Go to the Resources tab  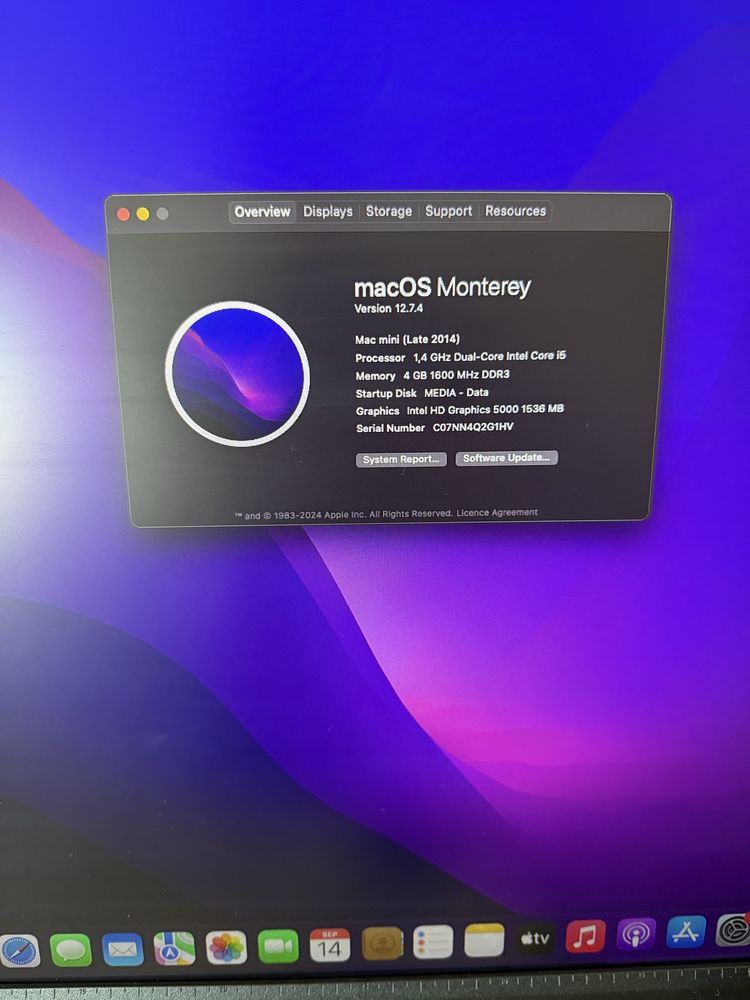[515, 210]
